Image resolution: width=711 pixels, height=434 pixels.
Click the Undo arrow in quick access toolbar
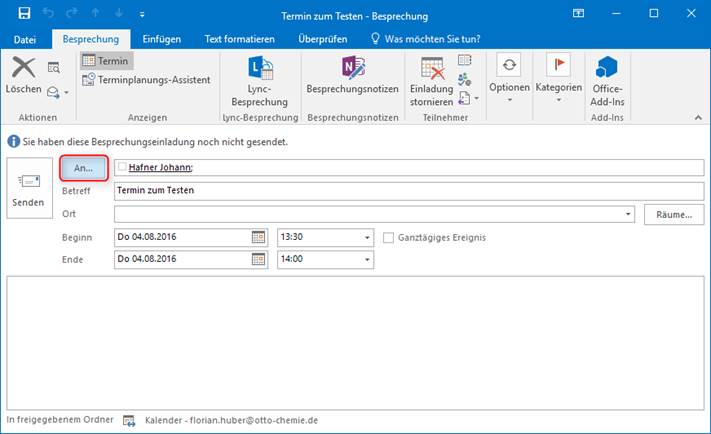pos(48,13)
